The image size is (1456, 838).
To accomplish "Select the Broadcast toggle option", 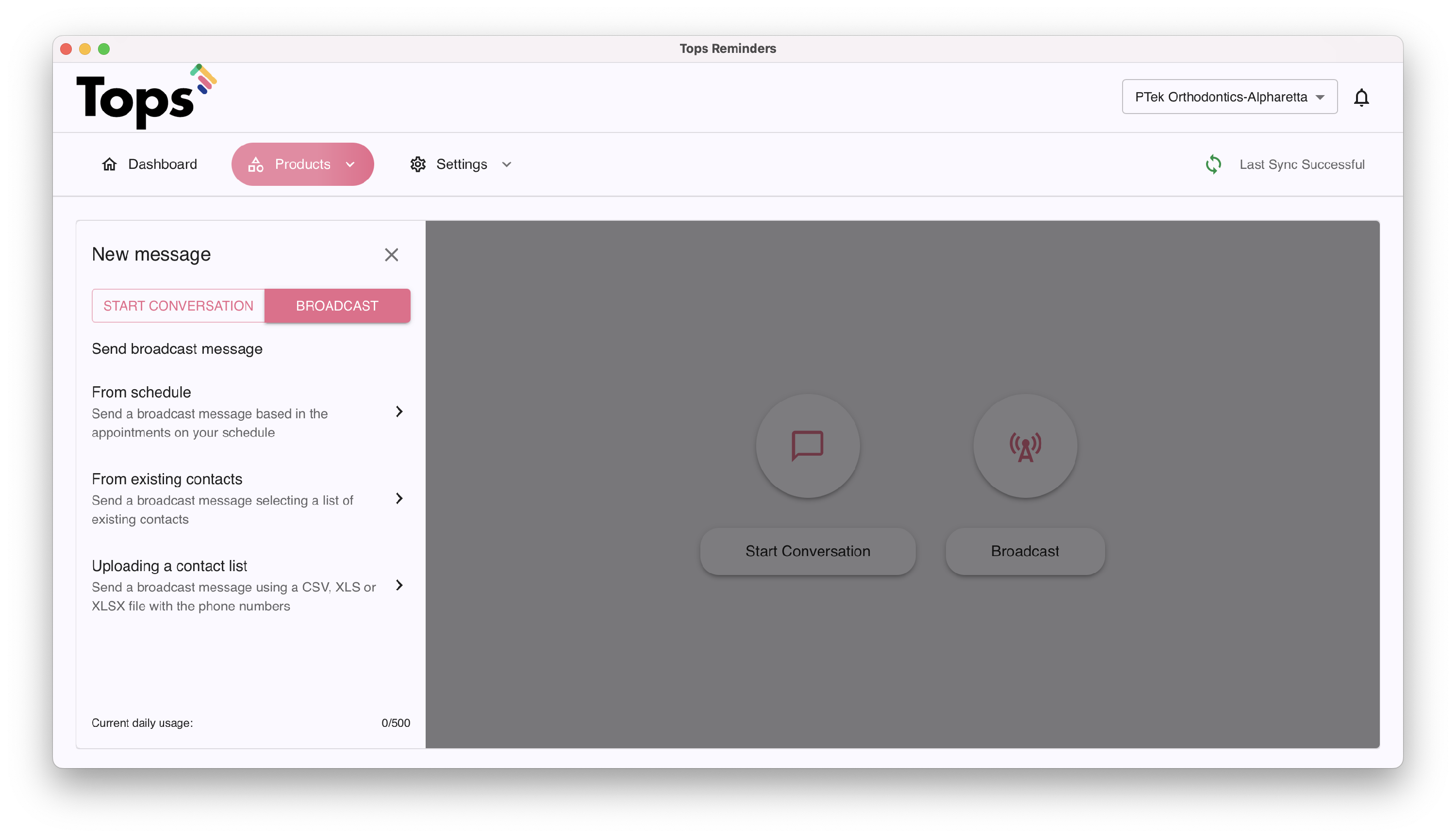I will (337, 306).
